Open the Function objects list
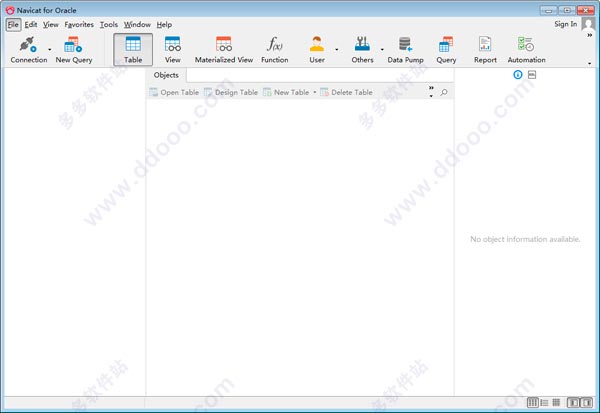600x413 pixels. [x=275, y=50]
